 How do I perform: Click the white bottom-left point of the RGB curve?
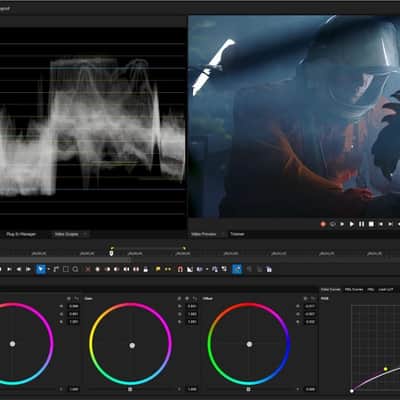[x=352, y=391]
